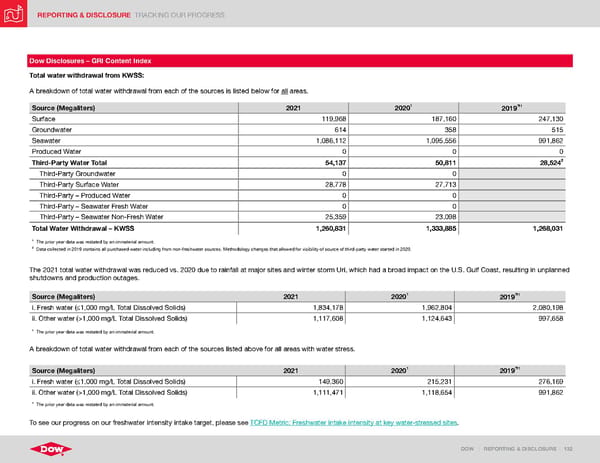Select the 2021 Groundwater value 614
600x463 pixels.
(x=340, y=130)
